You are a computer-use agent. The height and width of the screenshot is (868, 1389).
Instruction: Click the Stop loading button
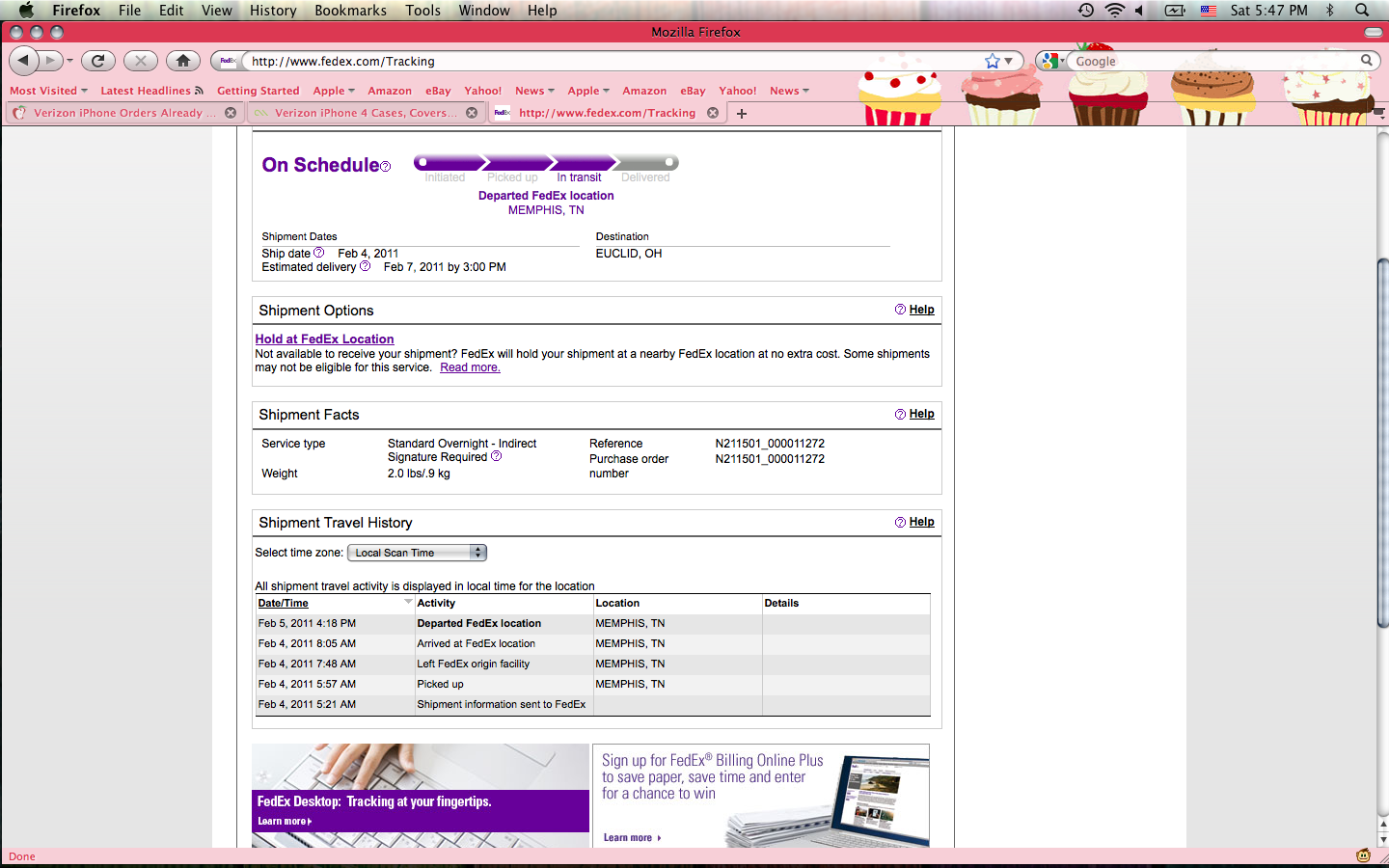pos(141,61)
